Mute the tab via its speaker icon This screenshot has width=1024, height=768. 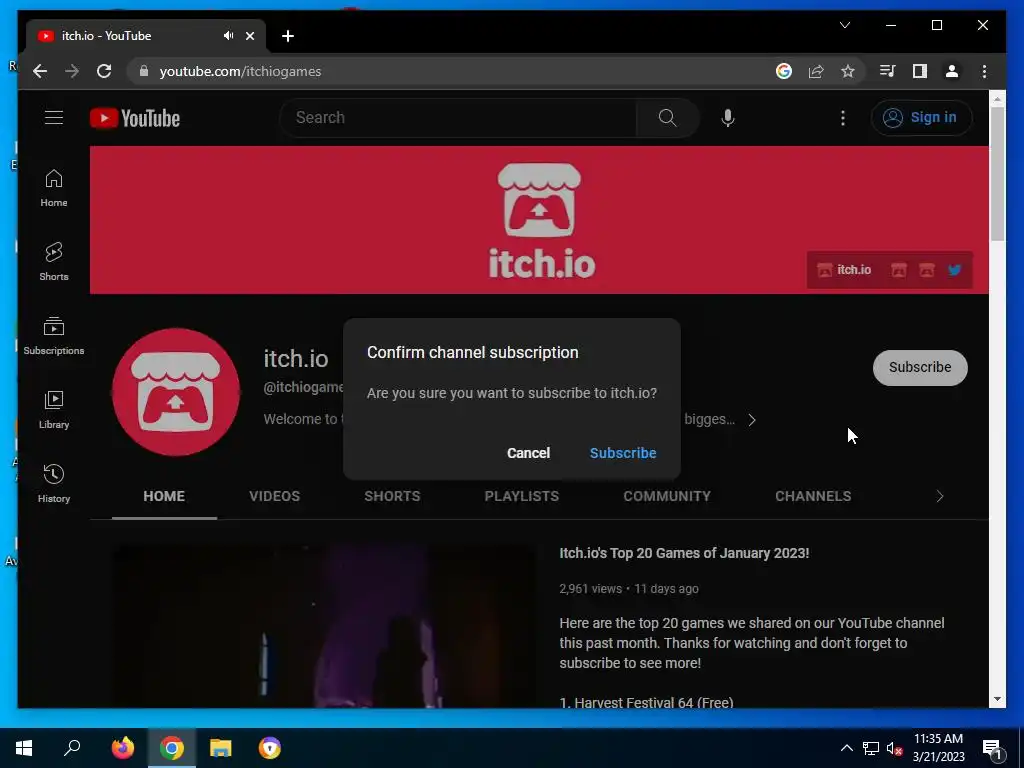(x=228, y=36)
